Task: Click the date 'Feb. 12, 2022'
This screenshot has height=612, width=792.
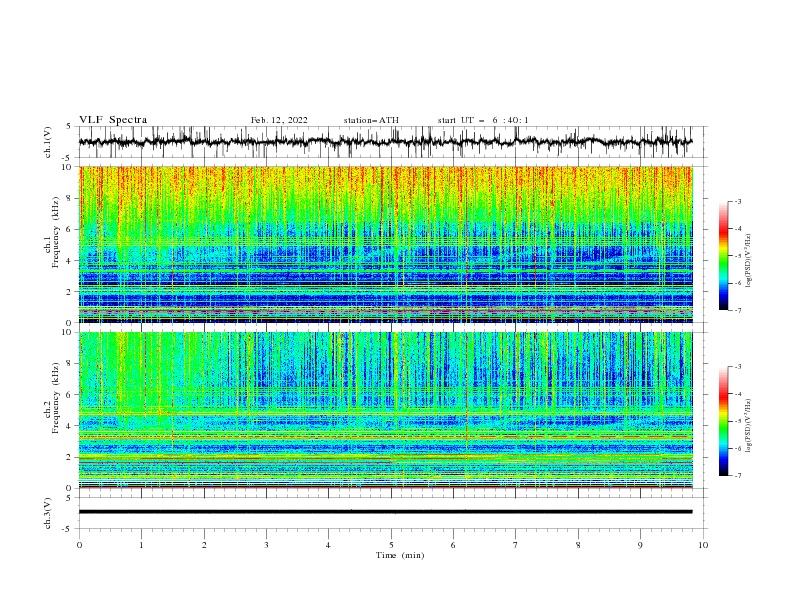Action: point(279,120)
